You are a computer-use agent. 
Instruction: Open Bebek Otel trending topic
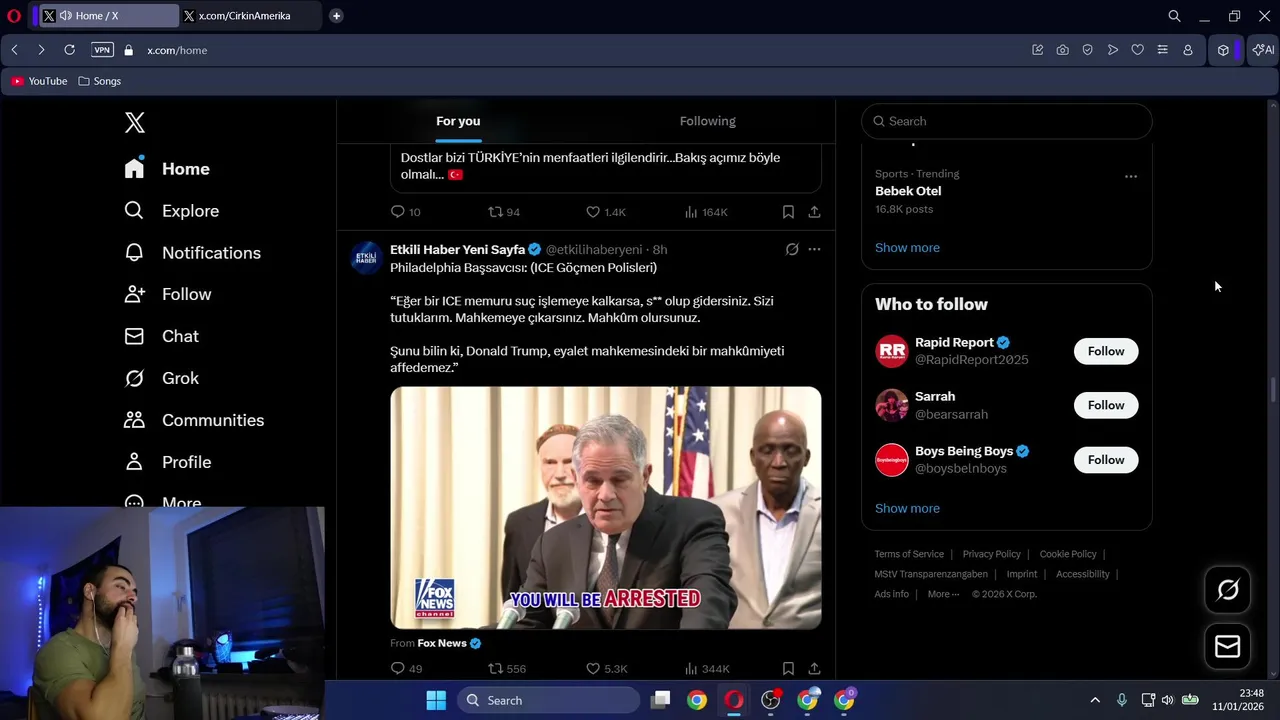point(908,191)
